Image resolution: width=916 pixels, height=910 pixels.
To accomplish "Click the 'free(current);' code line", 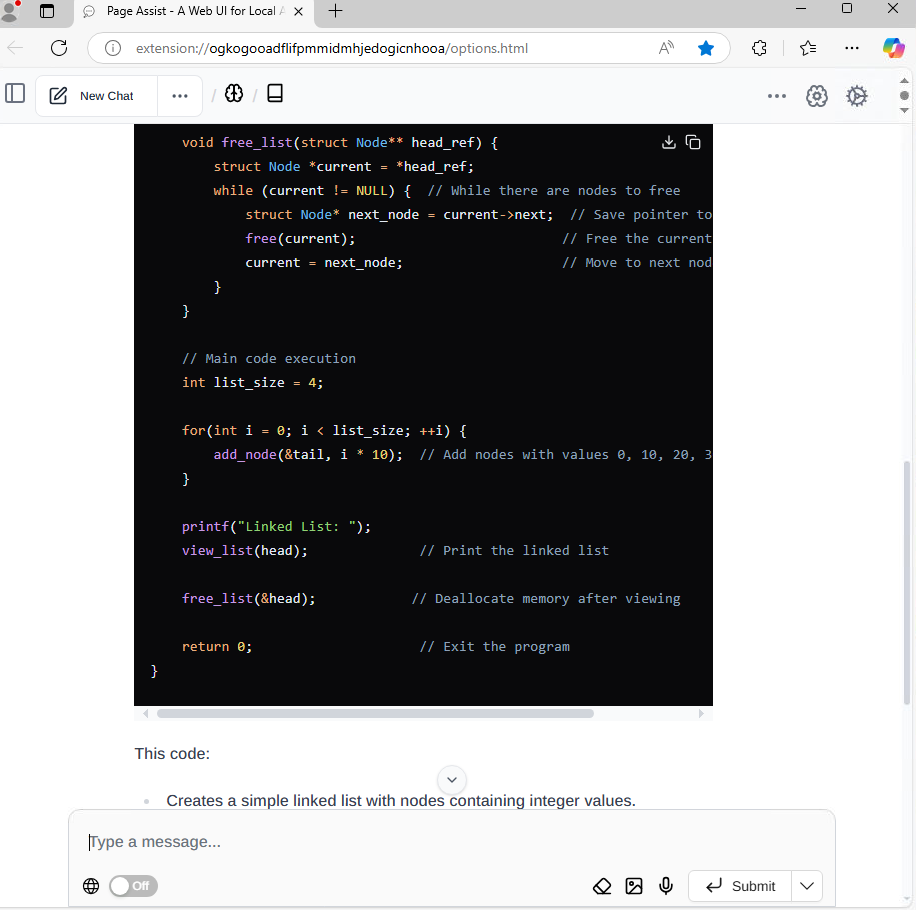I will pyautogui.click(x=300, y=238).
